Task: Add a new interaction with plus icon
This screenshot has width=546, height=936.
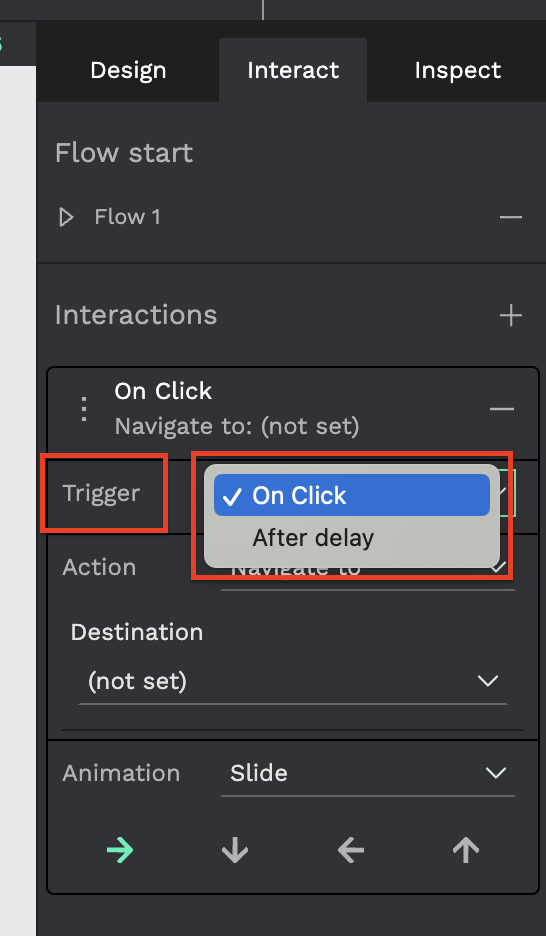Action: [511, 315]
